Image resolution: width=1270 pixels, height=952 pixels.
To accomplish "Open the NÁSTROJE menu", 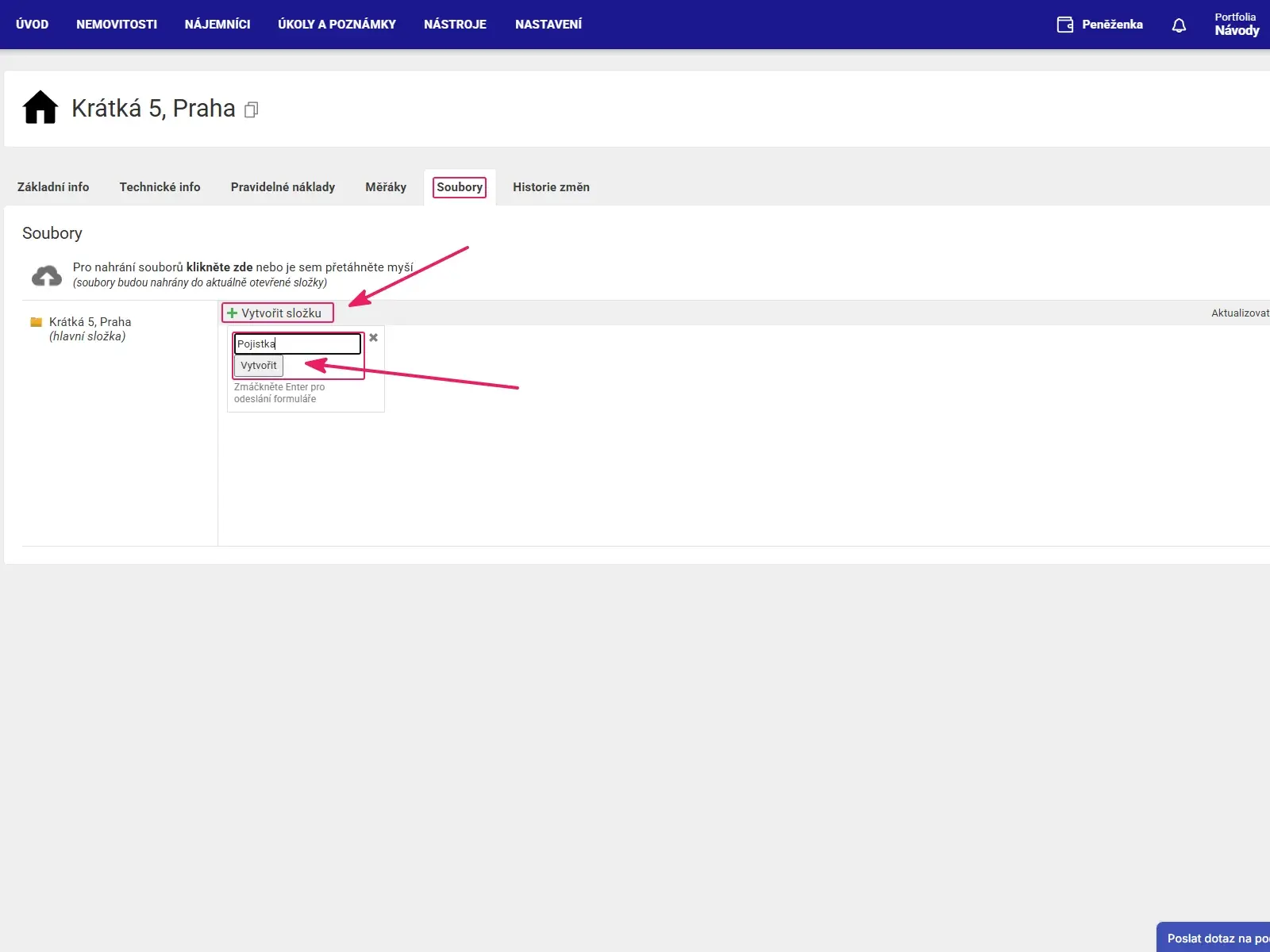I will pos(455,25).
